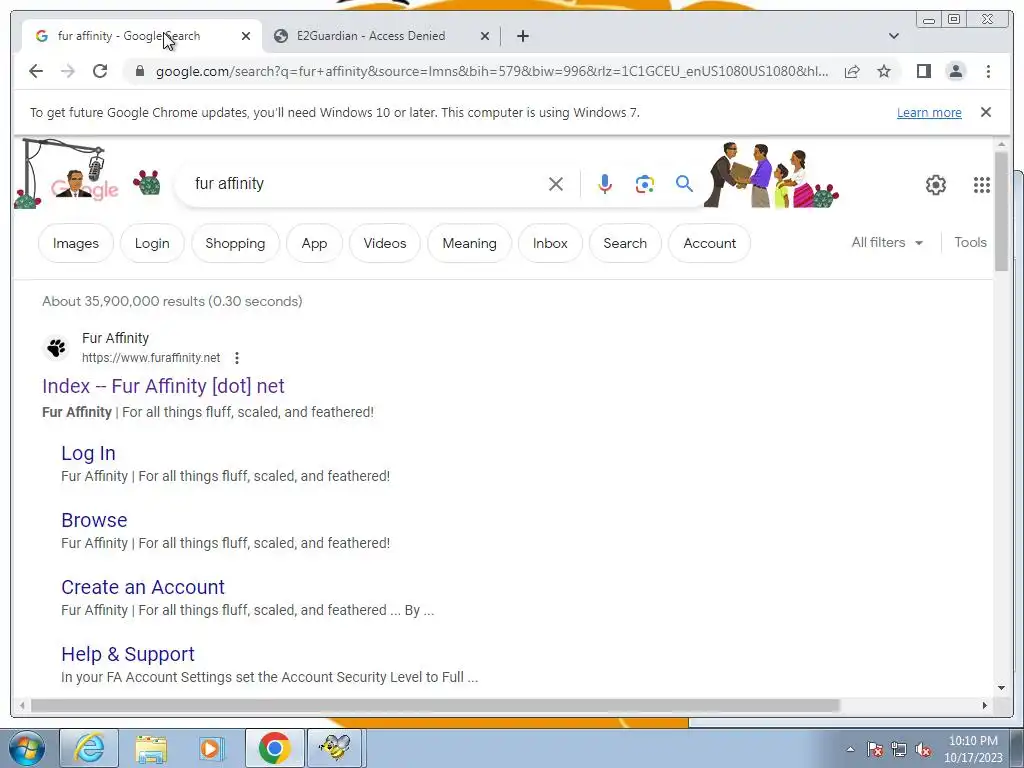Open the Action Center flag tray icon
Viewport: 1024px width, 768px height.
tap(875, 750)
